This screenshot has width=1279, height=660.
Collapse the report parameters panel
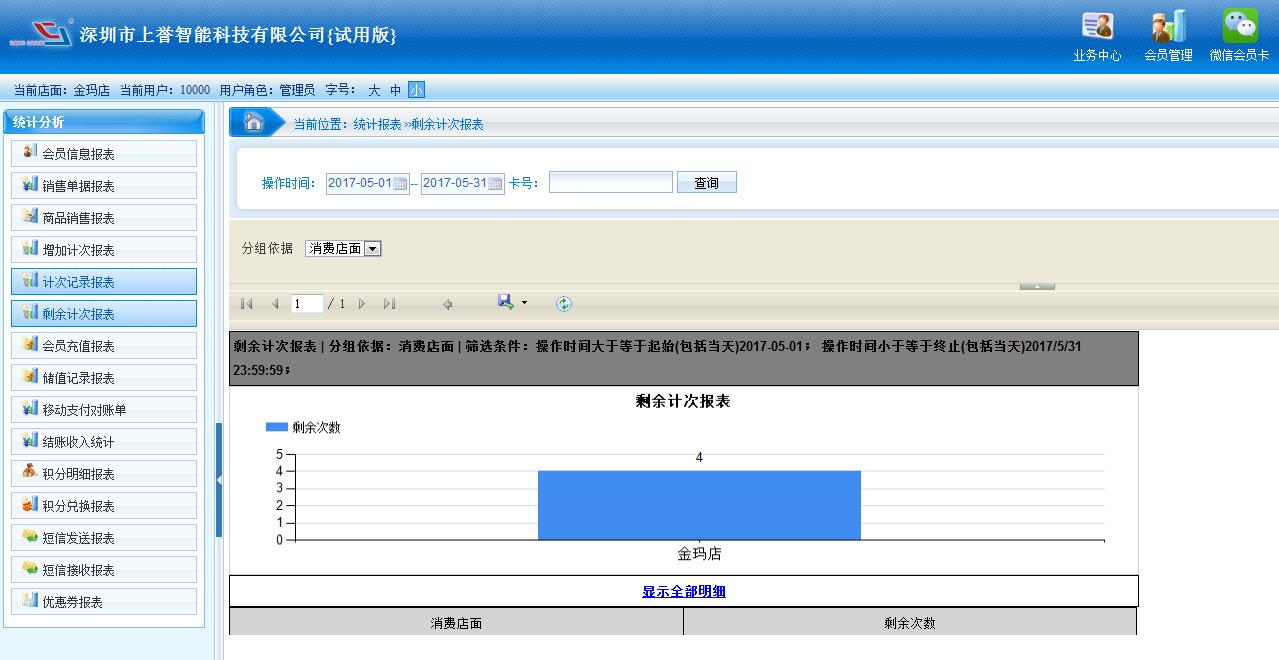pyautogui.click(x=1037, y=287)
